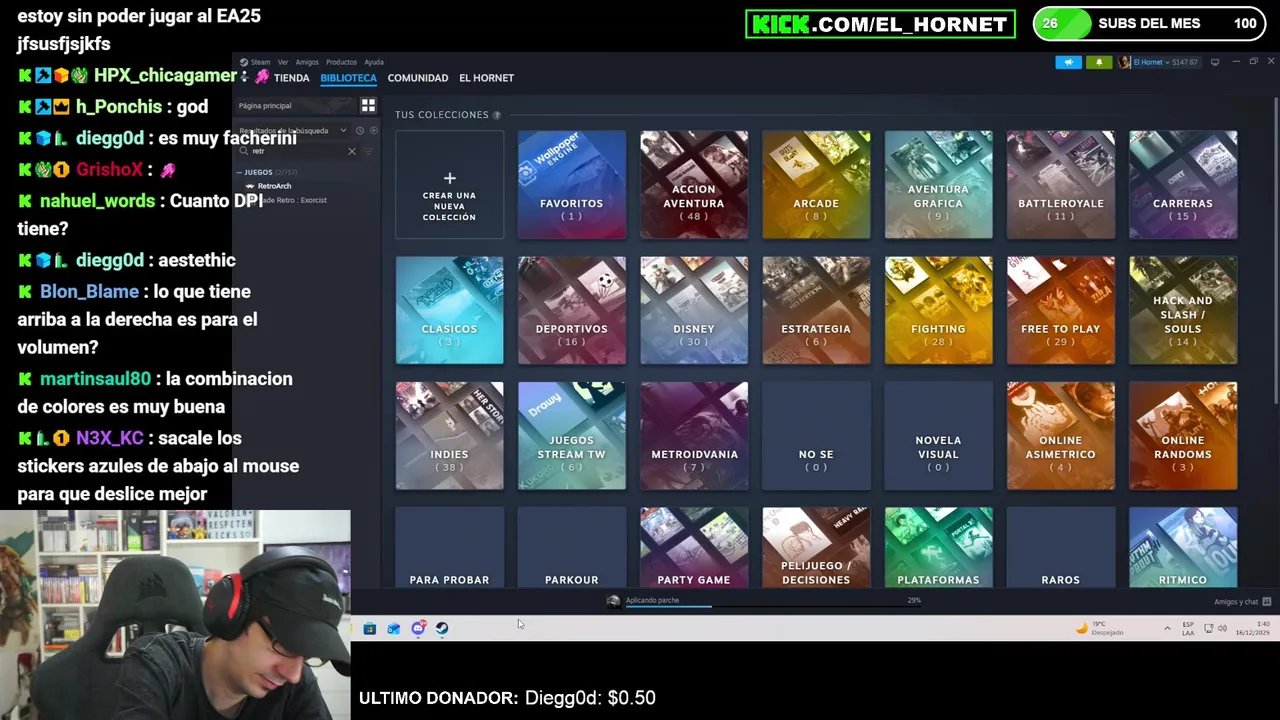The width and height of the screenshot is (1280, 720).
Task: Open the Carreras collection
Action: coord(1183,185)
